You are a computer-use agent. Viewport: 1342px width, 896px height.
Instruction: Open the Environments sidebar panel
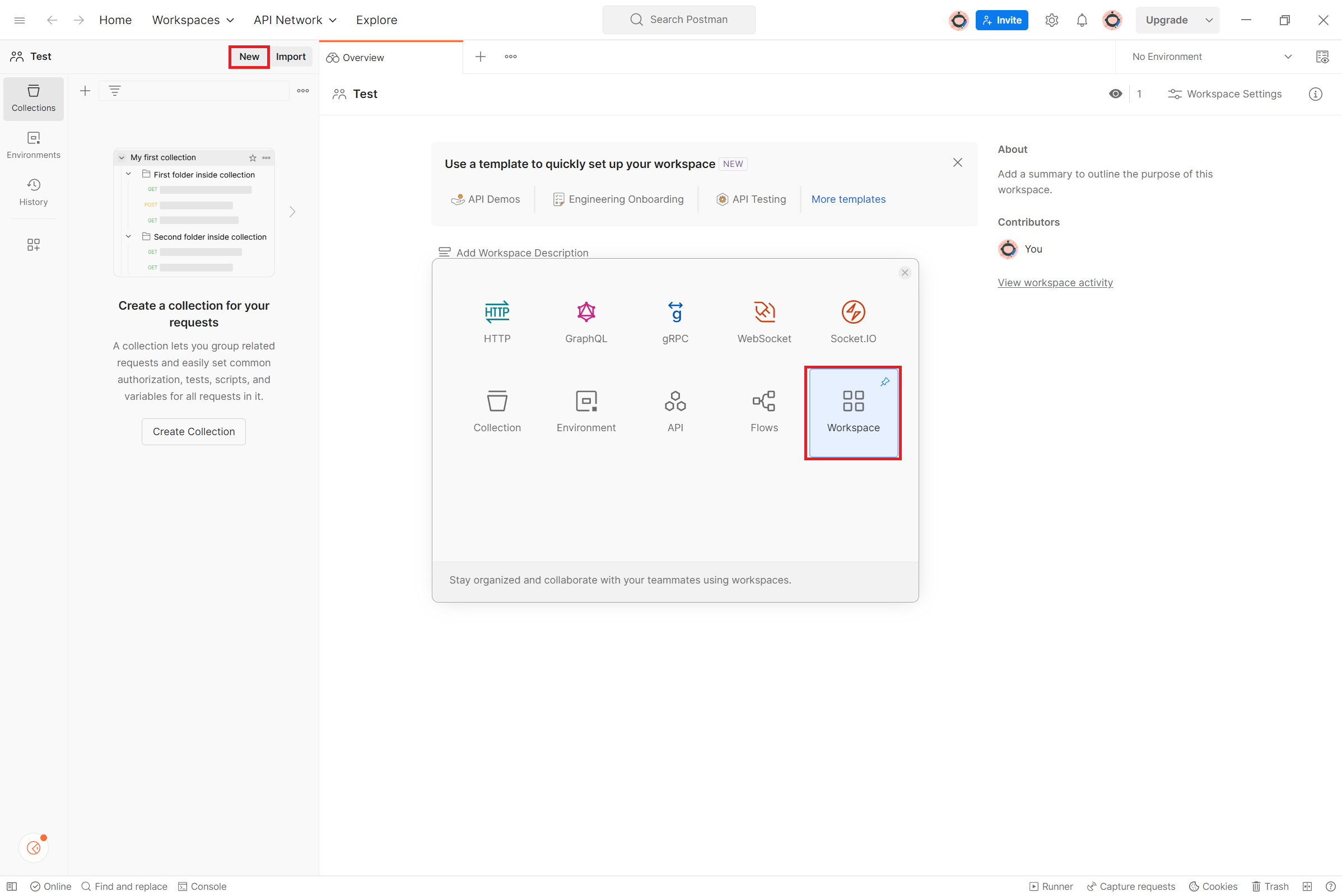pos(33,145)
